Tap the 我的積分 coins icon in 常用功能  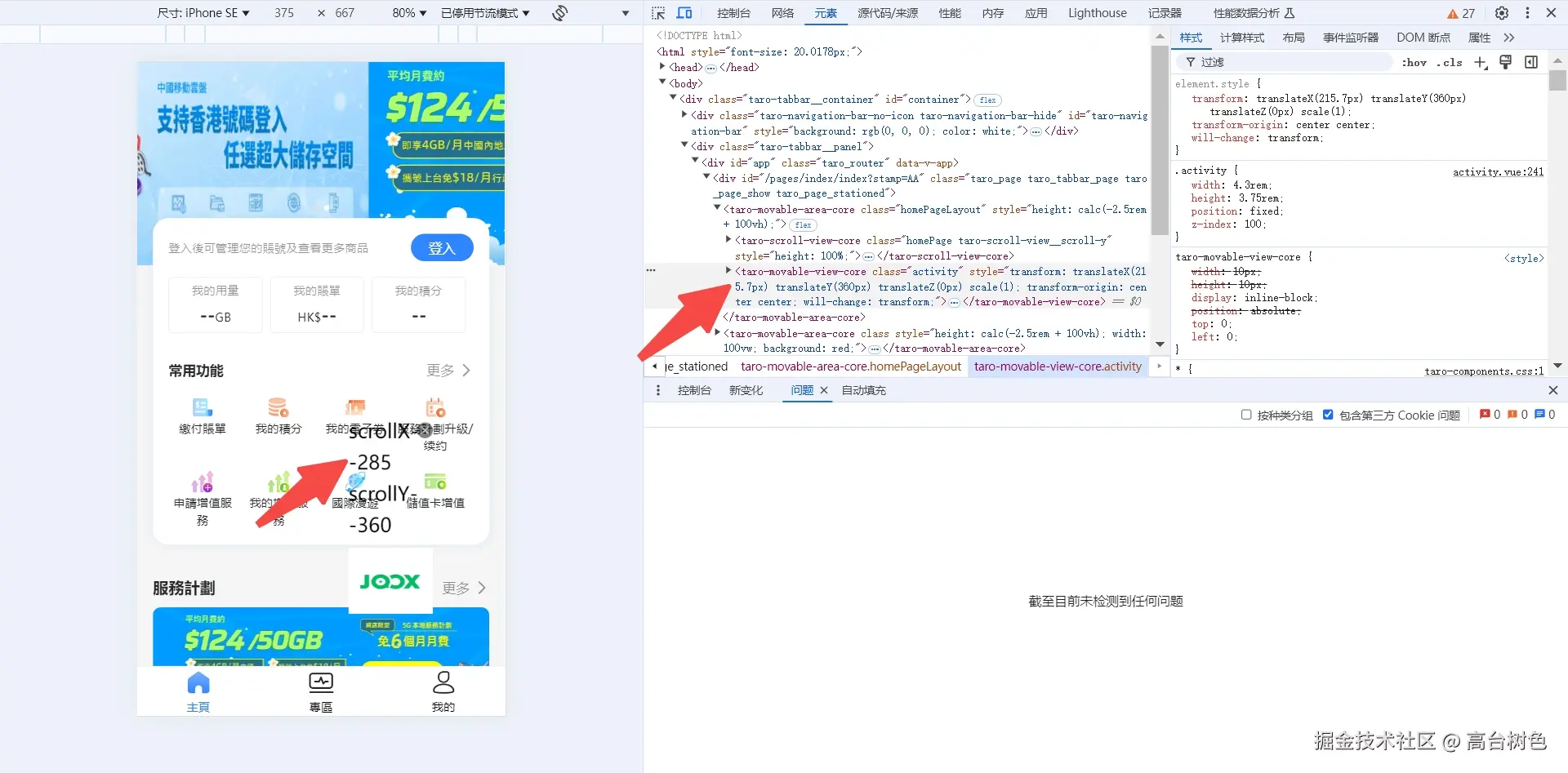(x=278, y=406)
